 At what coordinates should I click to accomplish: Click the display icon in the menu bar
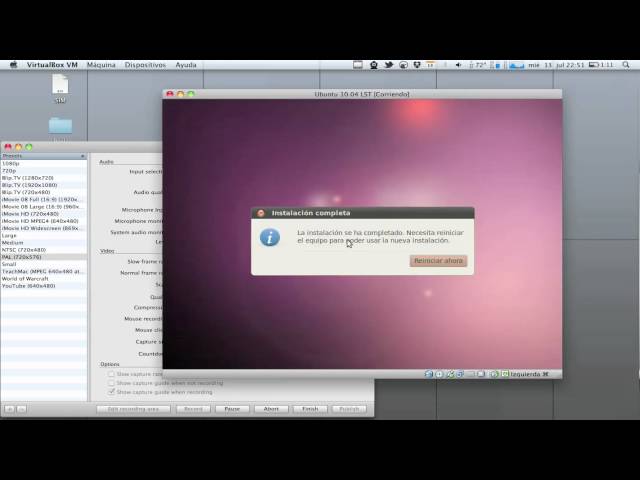(358, 65)
